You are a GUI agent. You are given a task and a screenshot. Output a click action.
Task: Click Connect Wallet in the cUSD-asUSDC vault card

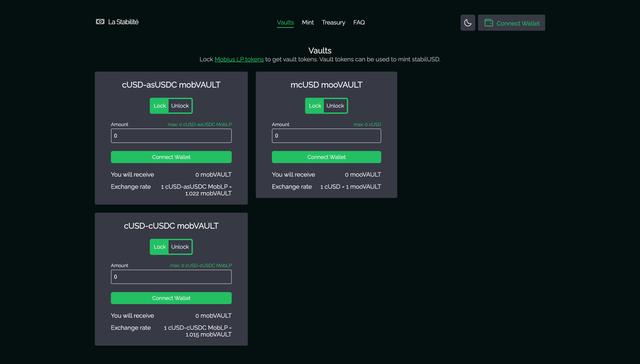[x=171, y=157]
